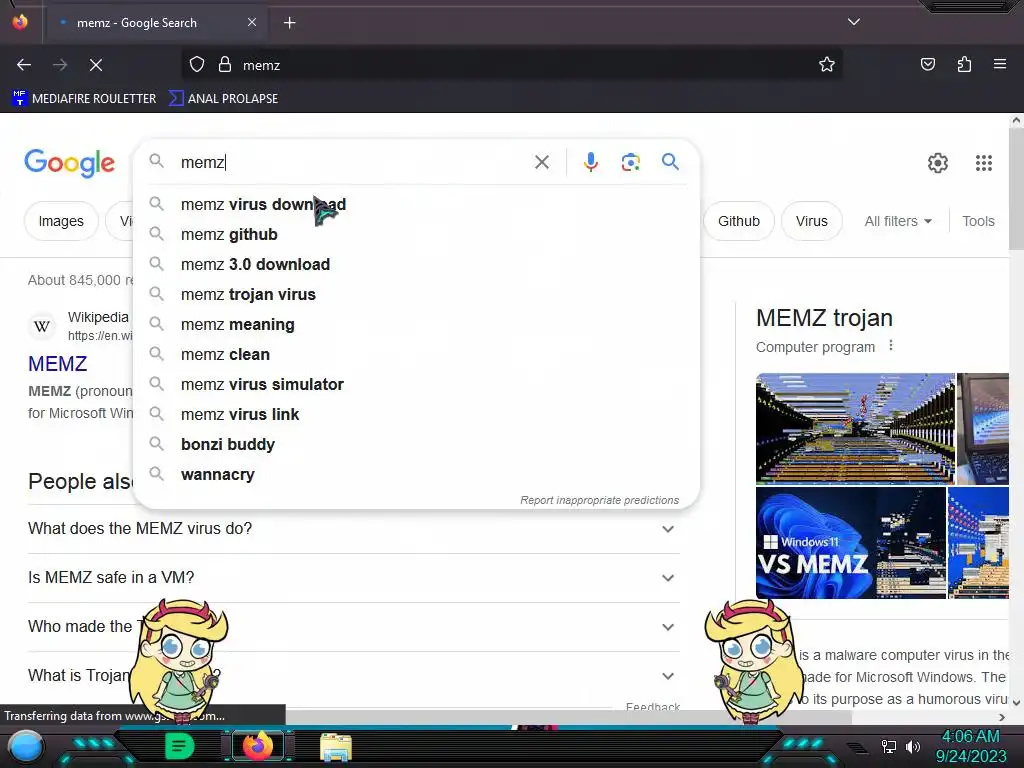Expand the Who made the question
This screenshot has height=768, width=1024.
click(x=353, y=627)
